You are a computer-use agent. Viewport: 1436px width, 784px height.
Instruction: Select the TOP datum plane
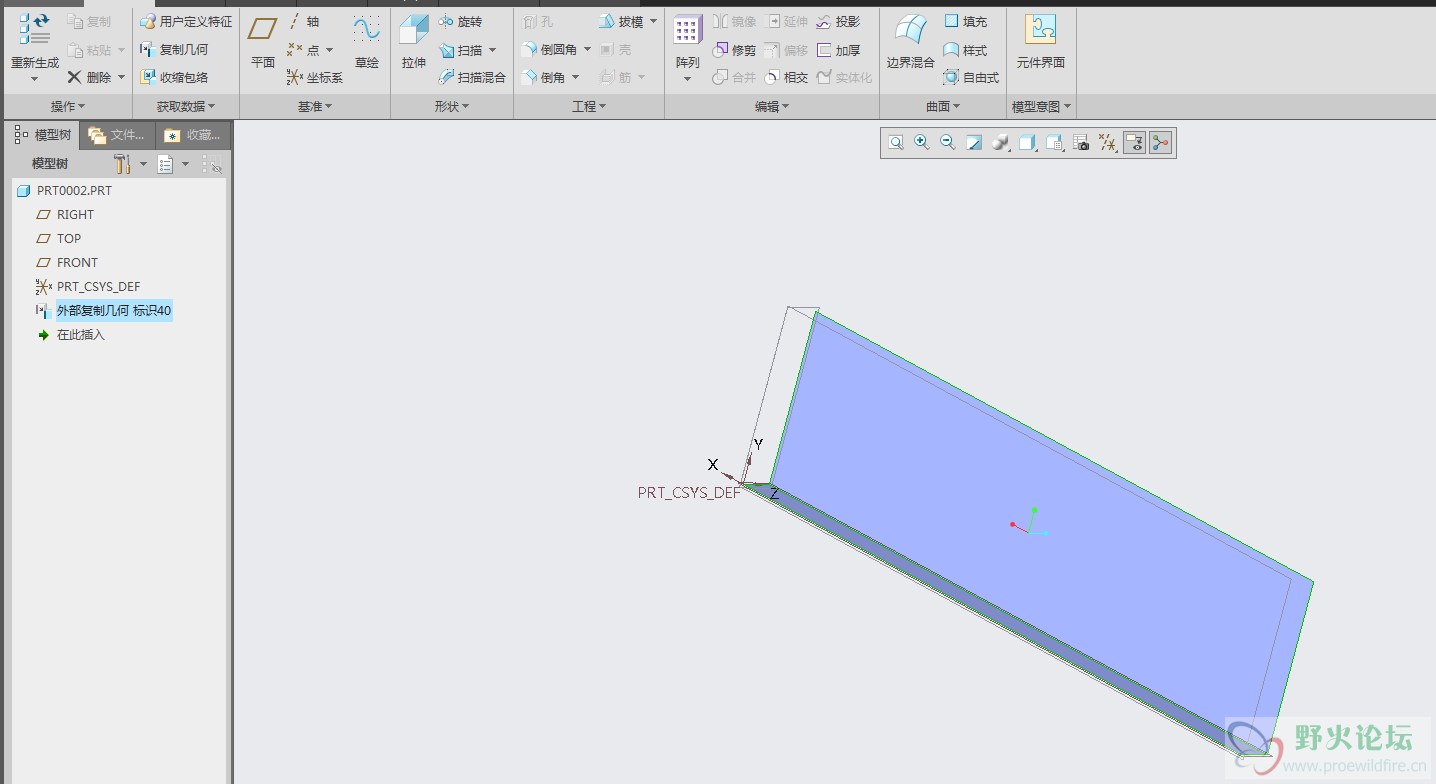(x=58, y=238)
